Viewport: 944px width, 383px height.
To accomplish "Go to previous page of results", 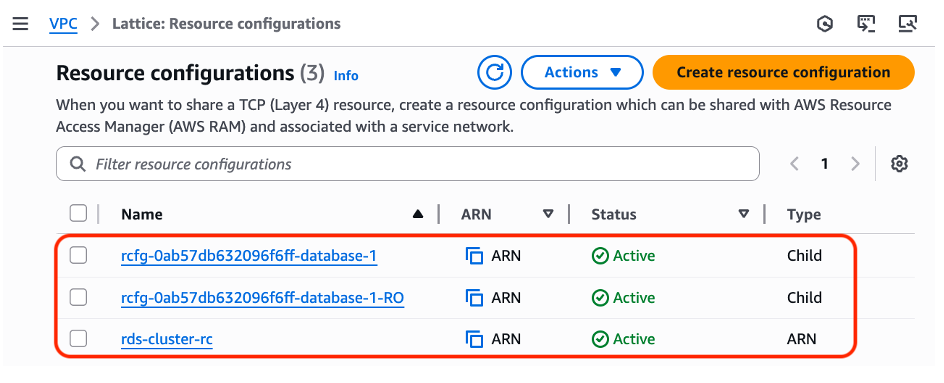I will [794, 164].
